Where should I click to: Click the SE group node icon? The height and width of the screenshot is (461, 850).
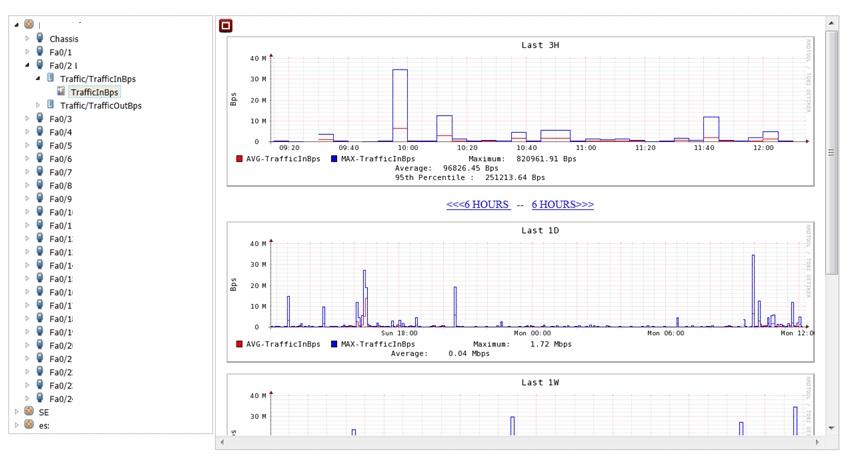[29, 411]
